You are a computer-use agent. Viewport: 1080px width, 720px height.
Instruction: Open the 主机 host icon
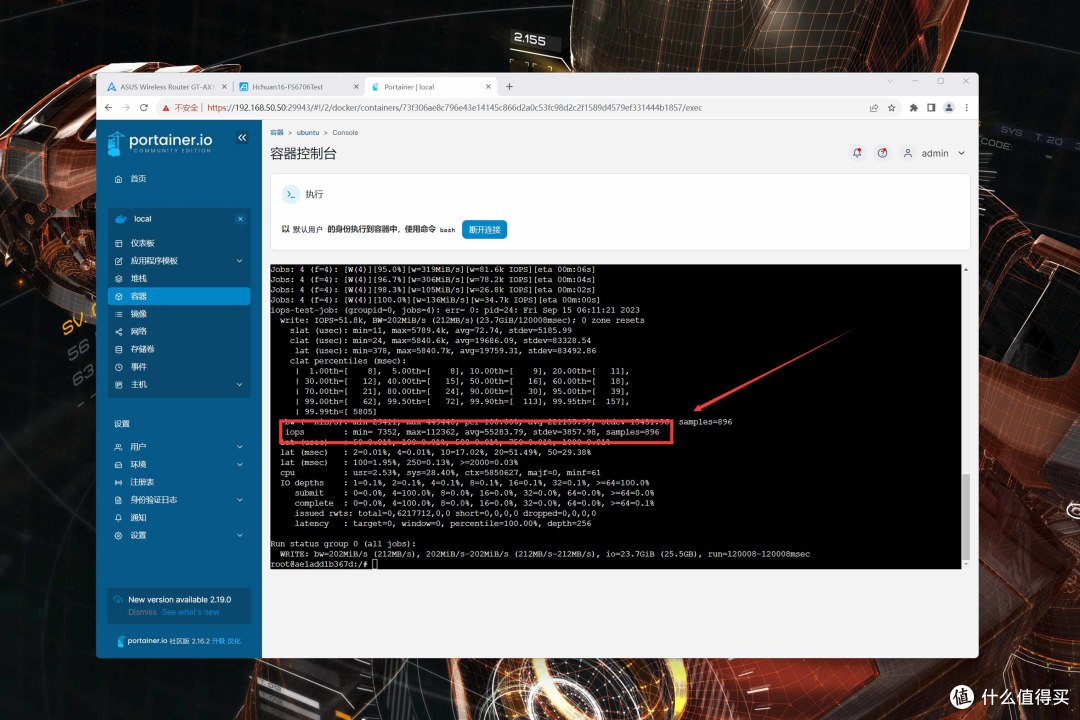coord(118,384)
